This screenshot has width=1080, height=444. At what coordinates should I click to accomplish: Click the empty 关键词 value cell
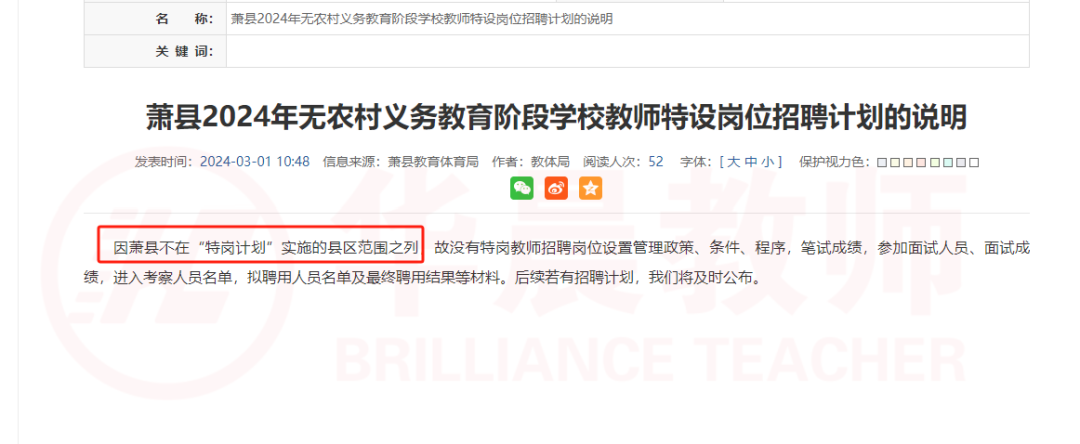[x=627, y=51]
